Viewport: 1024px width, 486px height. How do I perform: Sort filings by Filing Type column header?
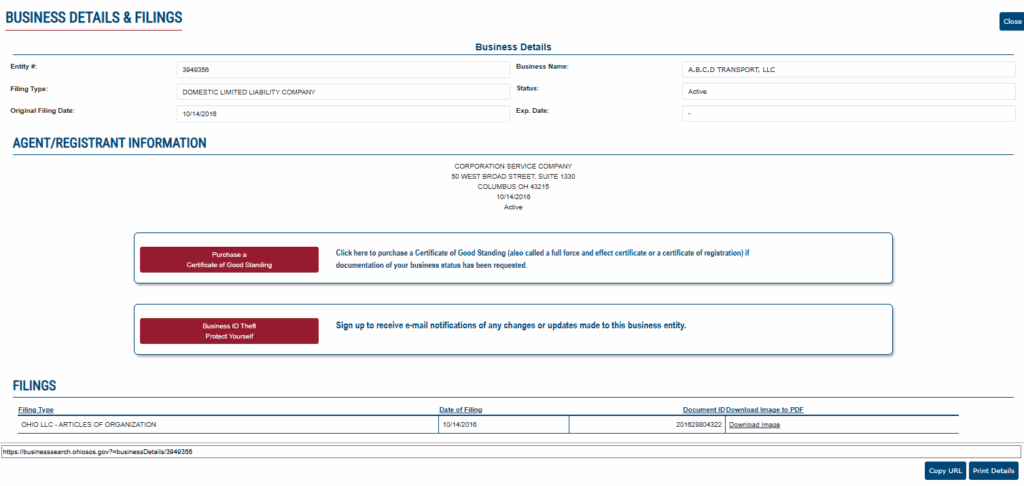pos(36,410)
